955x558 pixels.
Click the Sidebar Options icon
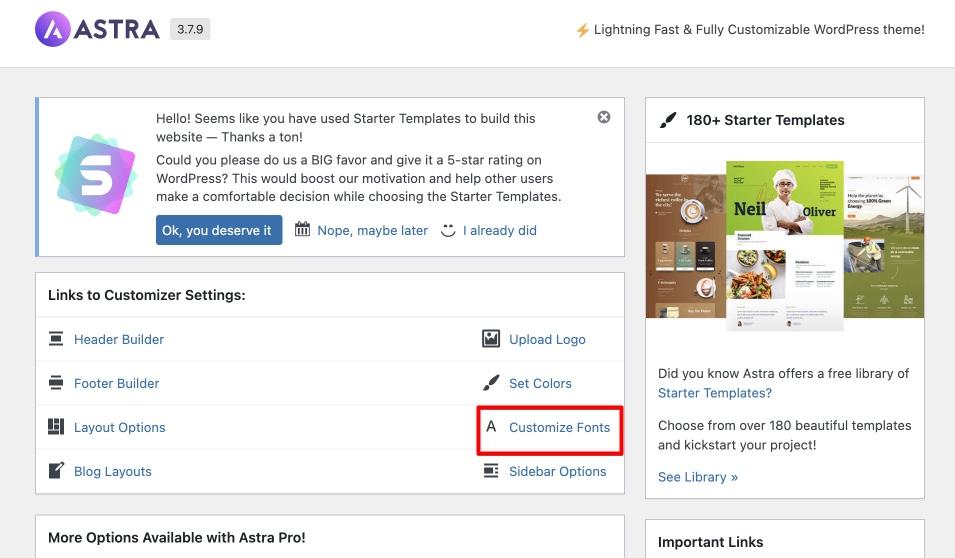click(490, 471)
